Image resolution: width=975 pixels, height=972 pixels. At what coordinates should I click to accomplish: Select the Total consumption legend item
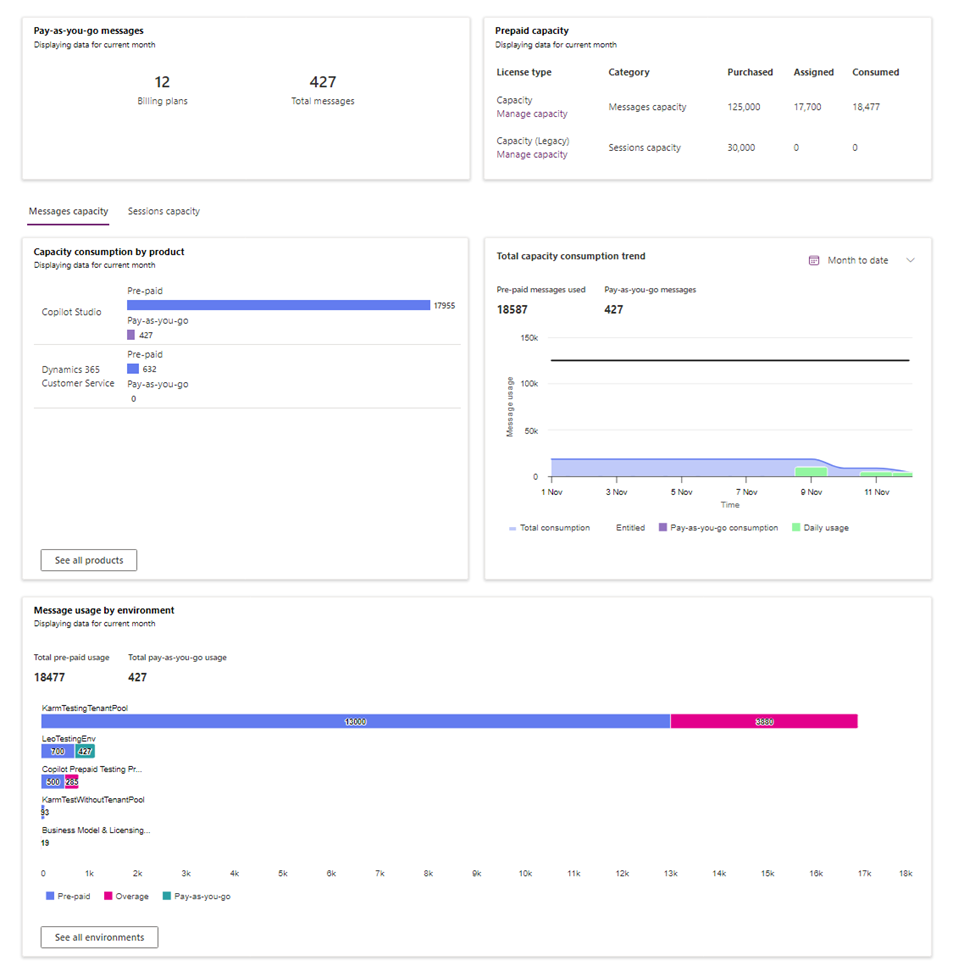coord(550,528)
